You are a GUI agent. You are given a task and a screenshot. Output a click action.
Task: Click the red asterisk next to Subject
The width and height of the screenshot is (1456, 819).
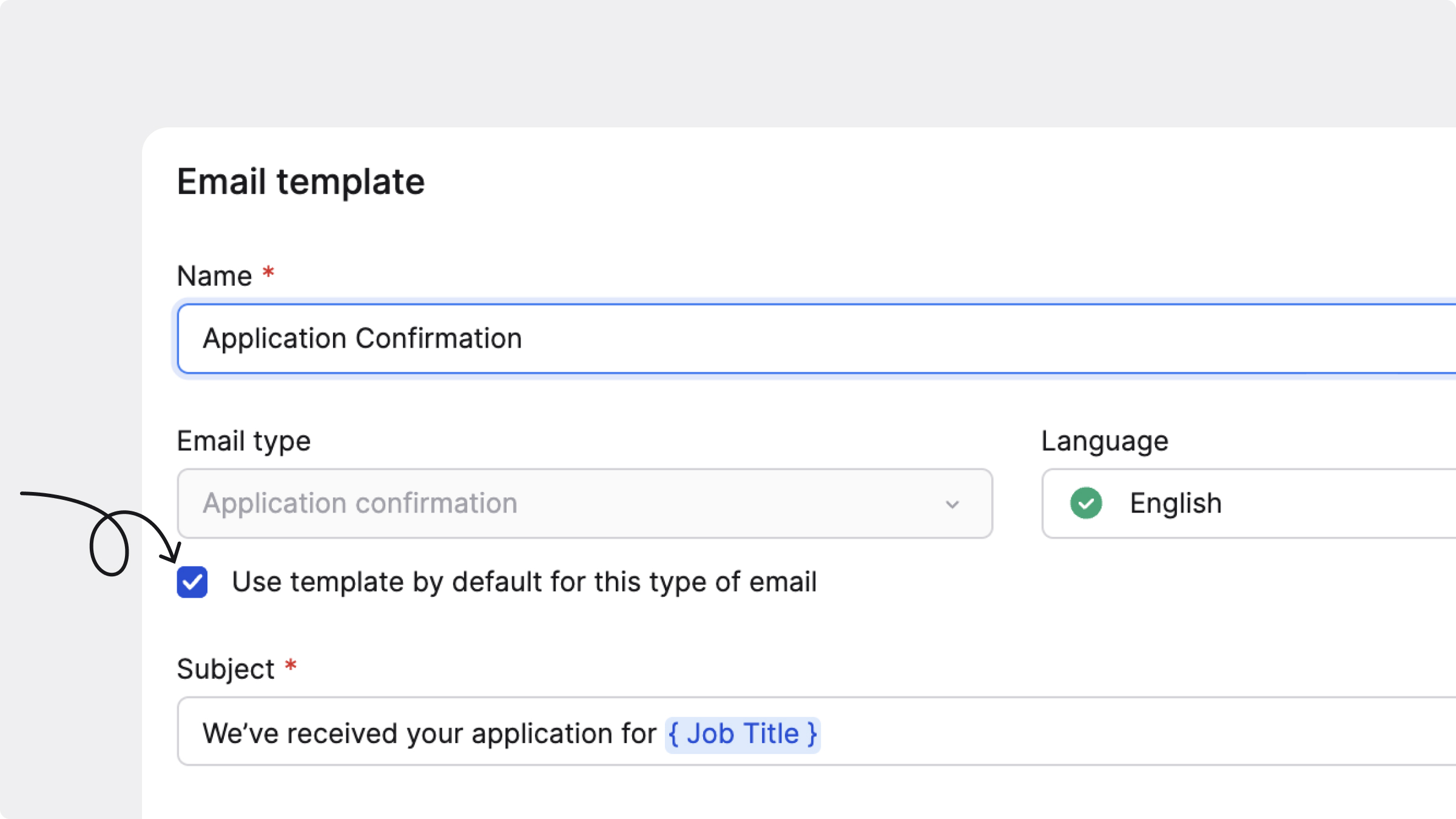pyautogui.click(x=291, y=666)
